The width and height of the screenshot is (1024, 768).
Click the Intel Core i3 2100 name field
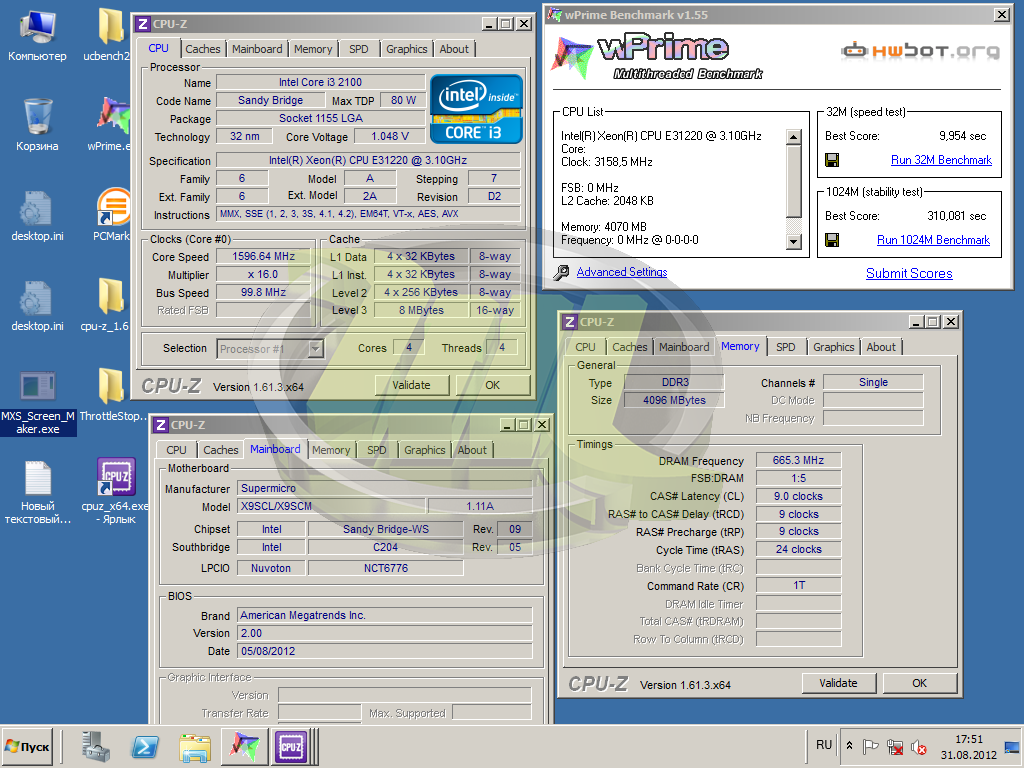(x=320, y=82)
